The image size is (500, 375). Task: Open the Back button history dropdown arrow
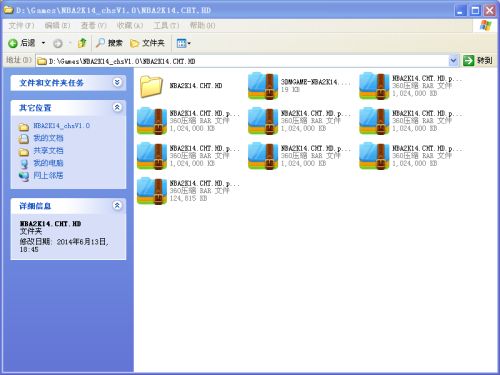click(43, 43)
